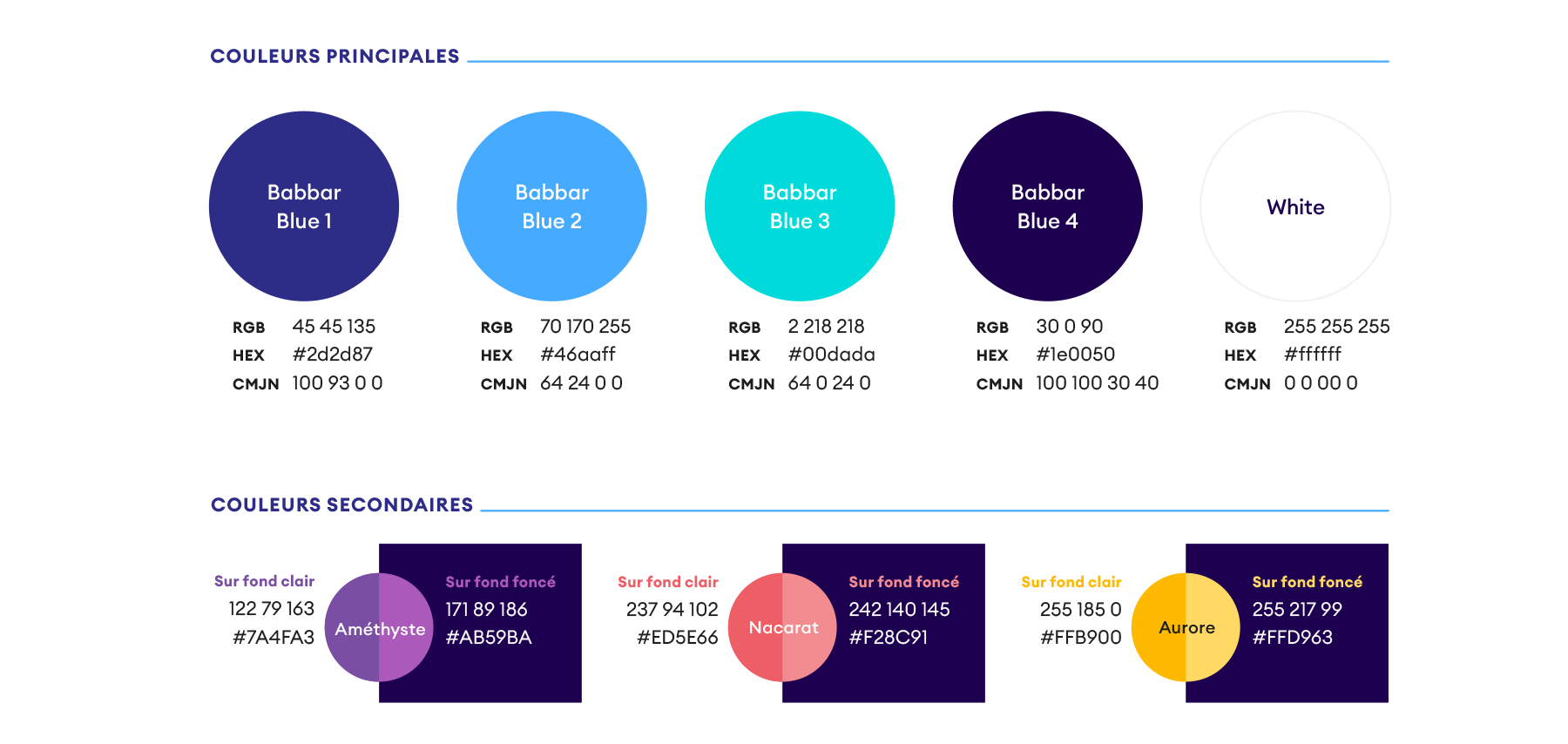Click the COULEURS SECONDAIRES heading
The height and width of the screenshot is (744, 1568).
pyautogui.click(x=342, y=505)
